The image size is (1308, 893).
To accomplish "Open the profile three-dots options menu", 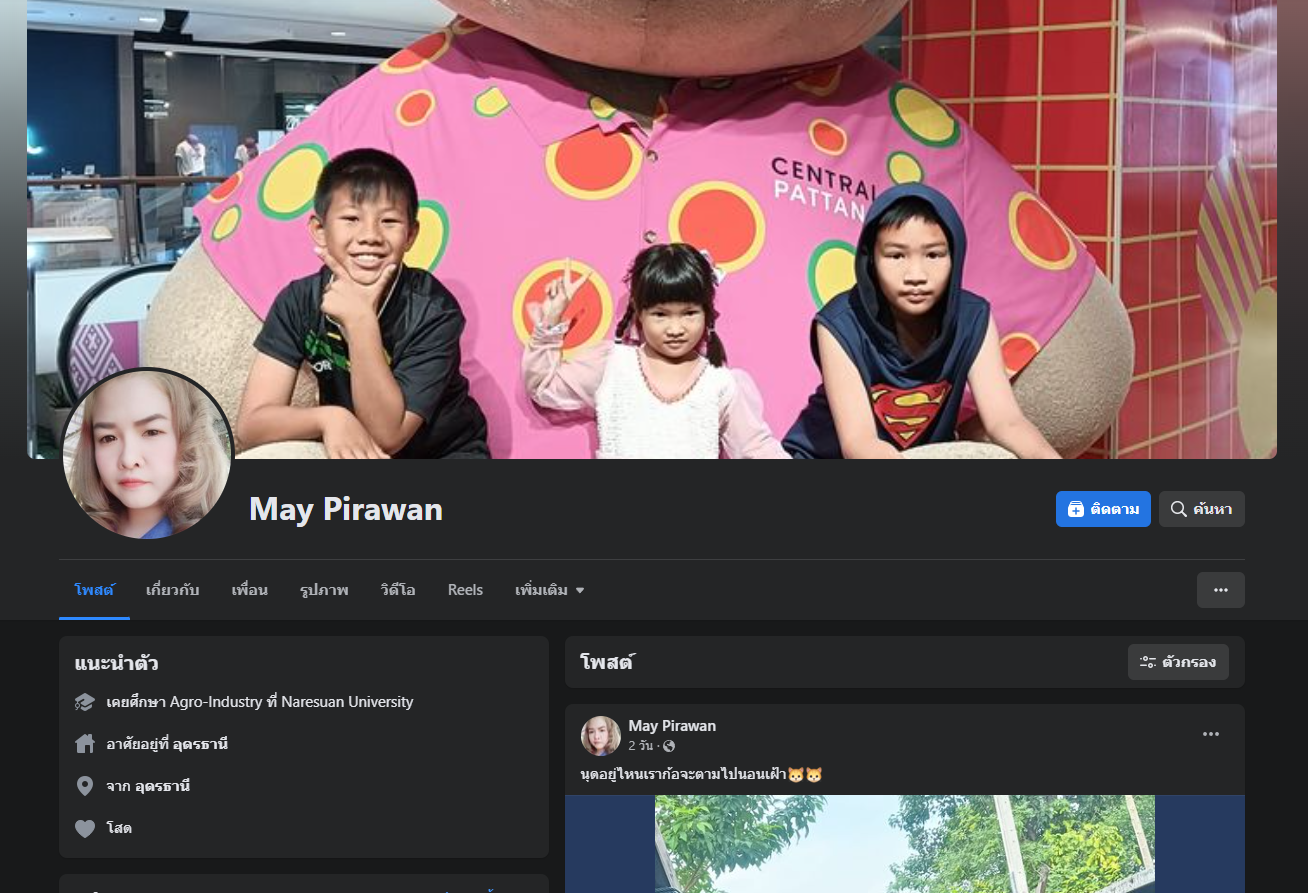I will (x=1220, y=590).
